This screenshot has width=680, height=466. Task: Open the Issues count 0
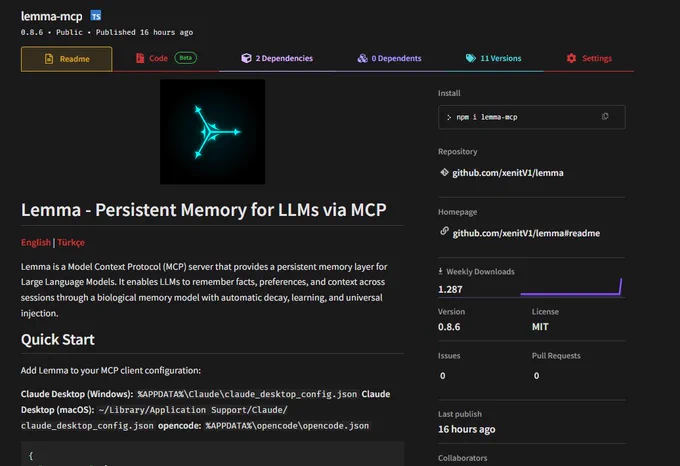point(442,375)
